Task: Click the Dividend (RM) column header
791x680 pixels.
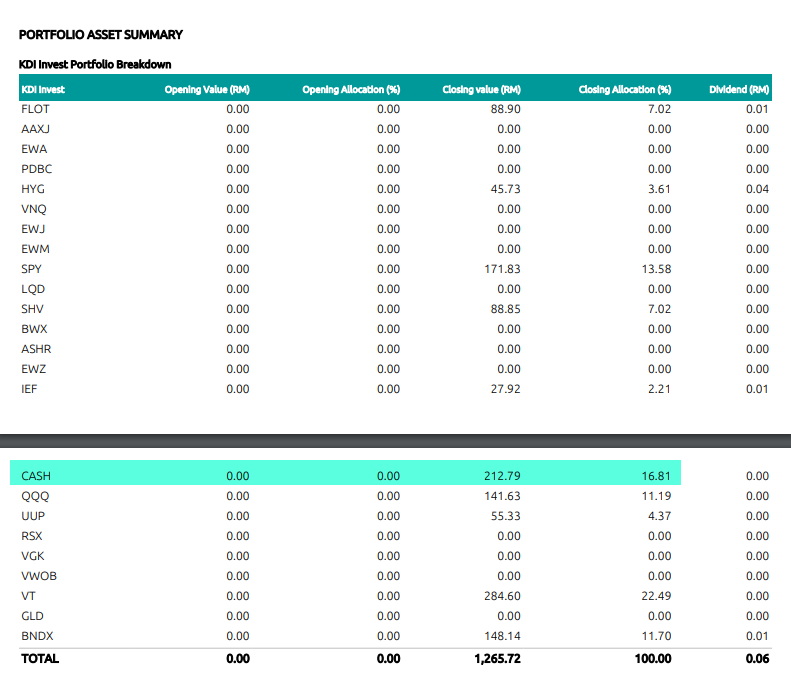Action: click(739, 89)
